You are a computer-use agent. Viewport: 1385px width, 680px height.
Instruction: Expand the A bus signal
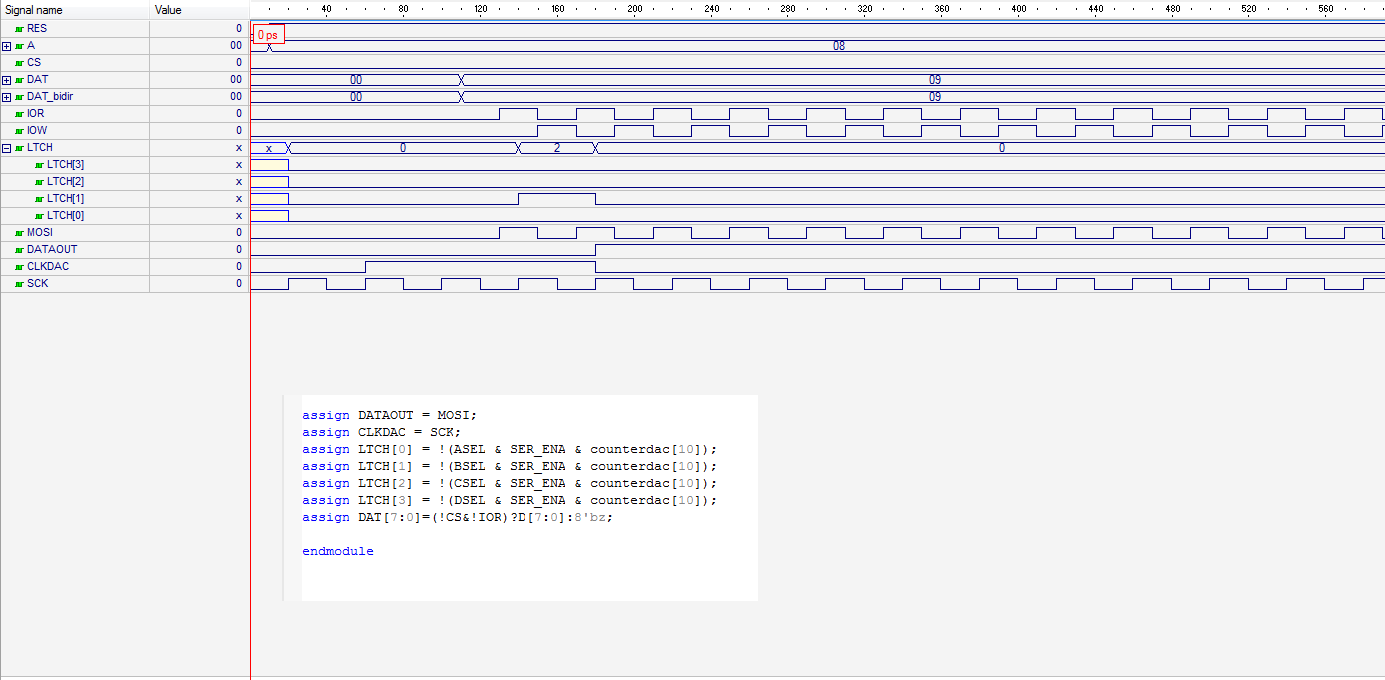7,46
